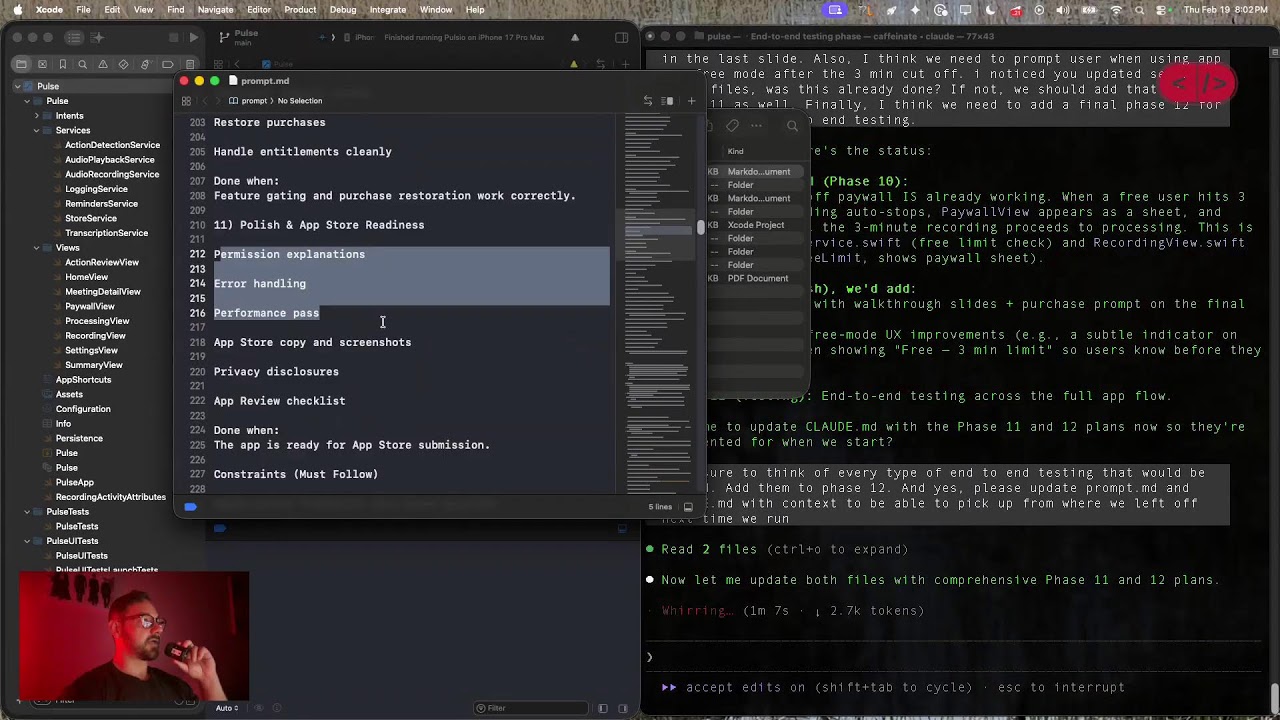Collapse the Pulse group folder
The image size is (1280, 720).
(x=27, y=101)
